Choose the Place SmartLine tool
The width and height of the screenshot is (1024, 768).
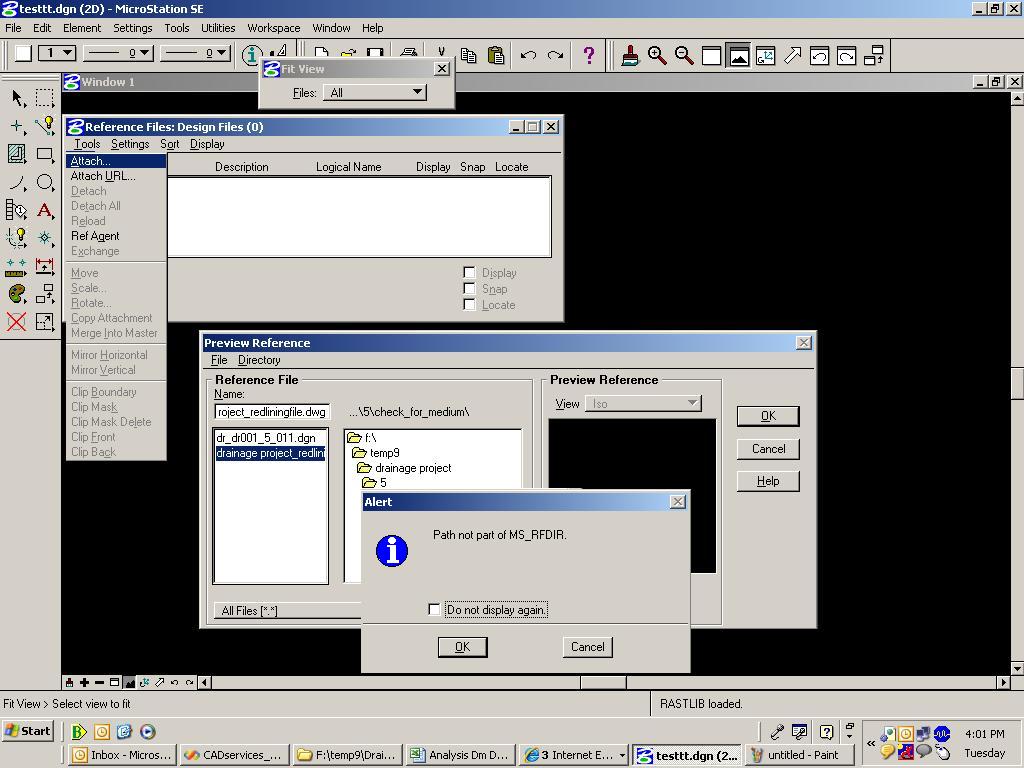coord(45,126)
